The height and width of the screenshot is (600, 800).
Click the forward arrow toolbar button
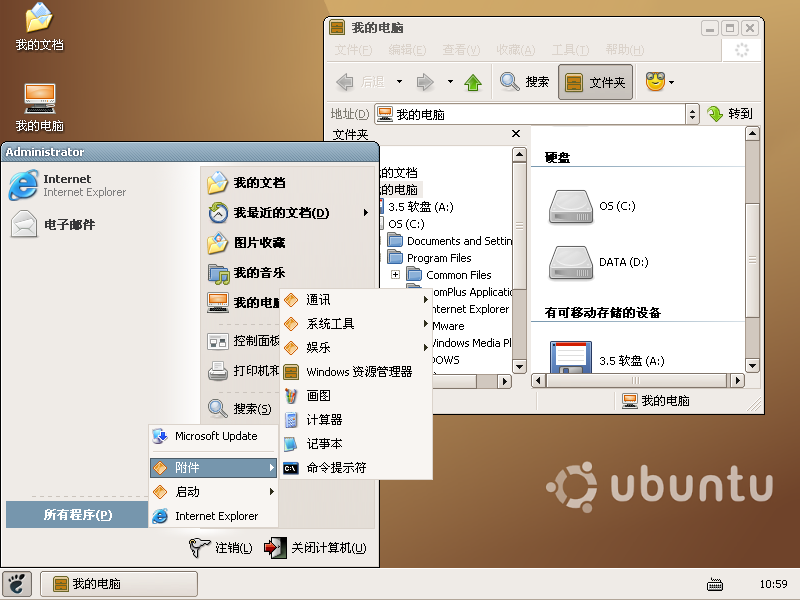[425, 82]
